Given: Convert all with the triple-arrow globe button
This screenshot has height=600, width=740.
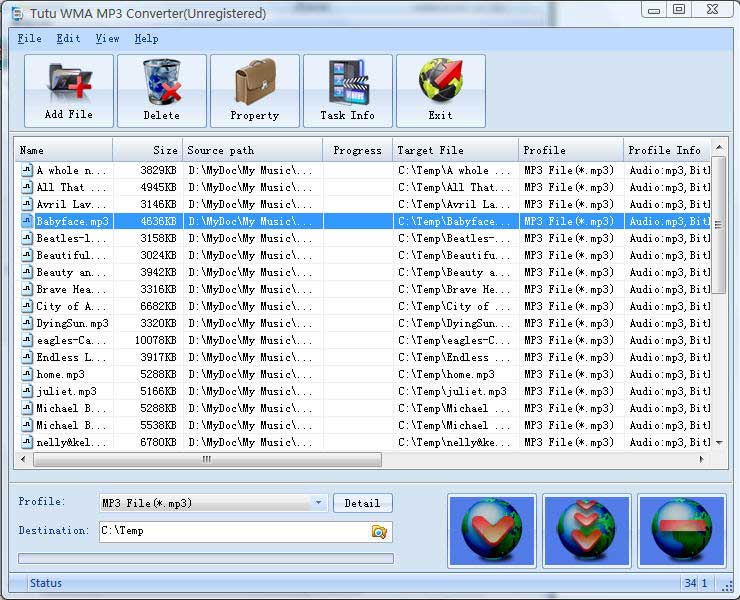Looking at the screenshot, I should [x=587, y=530].
